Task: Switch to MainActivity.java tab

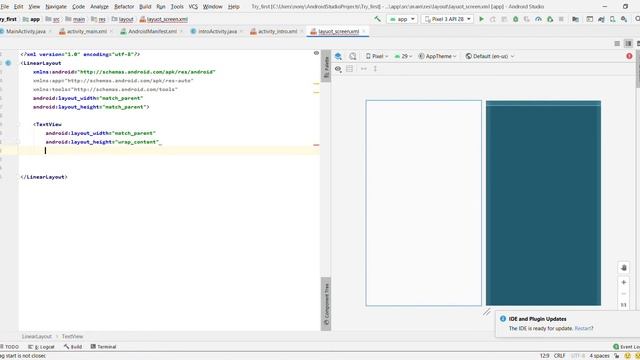Action: (25, 31)
